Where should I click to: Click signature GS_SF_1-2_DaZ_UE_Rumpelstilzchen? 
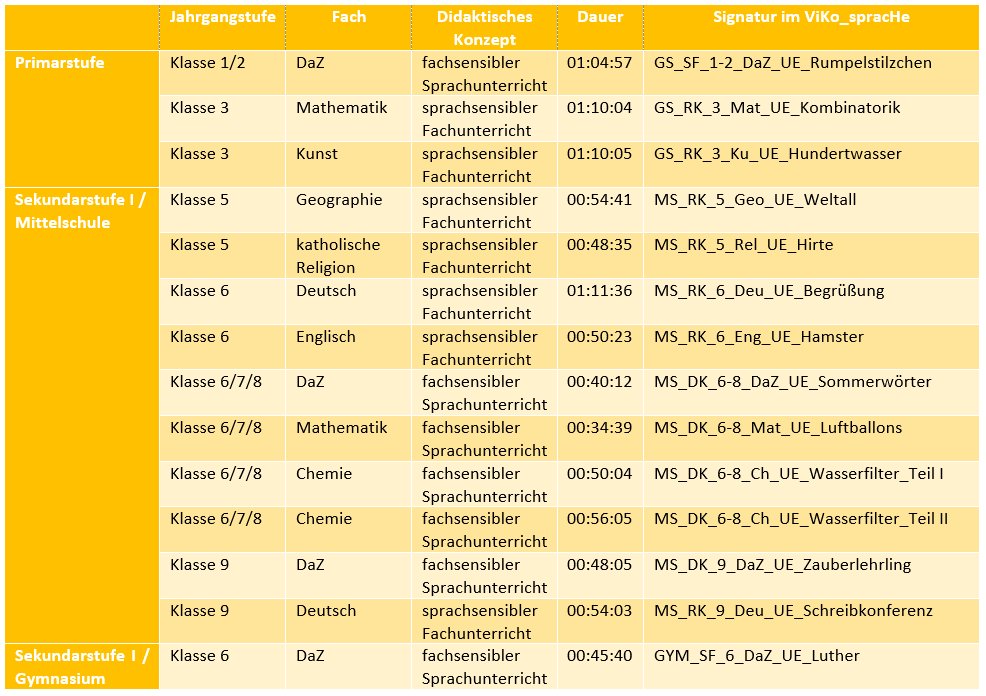[x=792, y=63]
